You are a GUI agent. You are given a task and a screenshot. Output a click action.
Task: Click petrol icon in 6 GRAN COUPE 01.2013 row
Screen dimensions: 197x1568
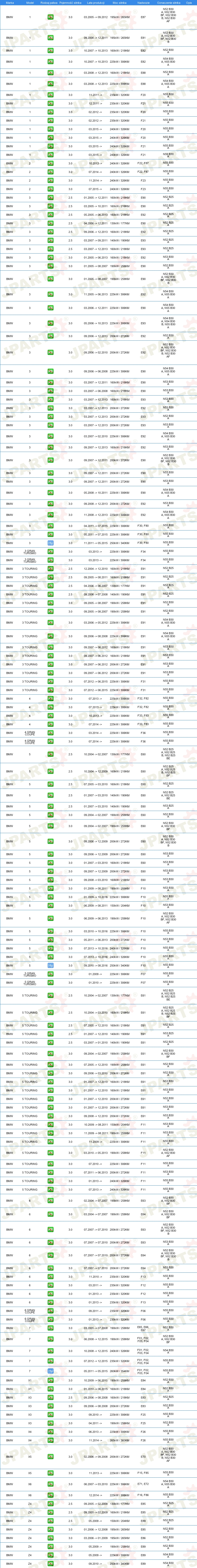coord(51,1320)
